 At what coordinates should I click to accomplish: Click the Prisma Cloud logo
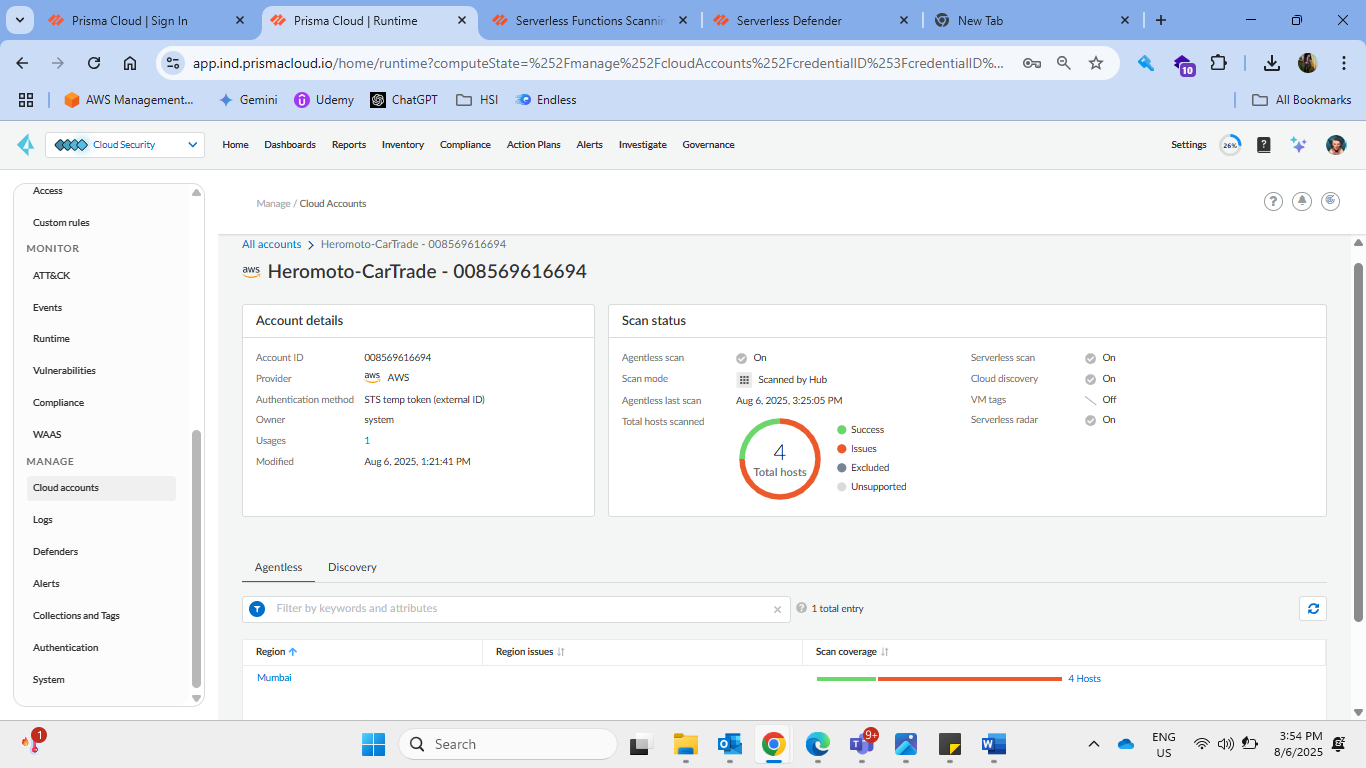25,145
